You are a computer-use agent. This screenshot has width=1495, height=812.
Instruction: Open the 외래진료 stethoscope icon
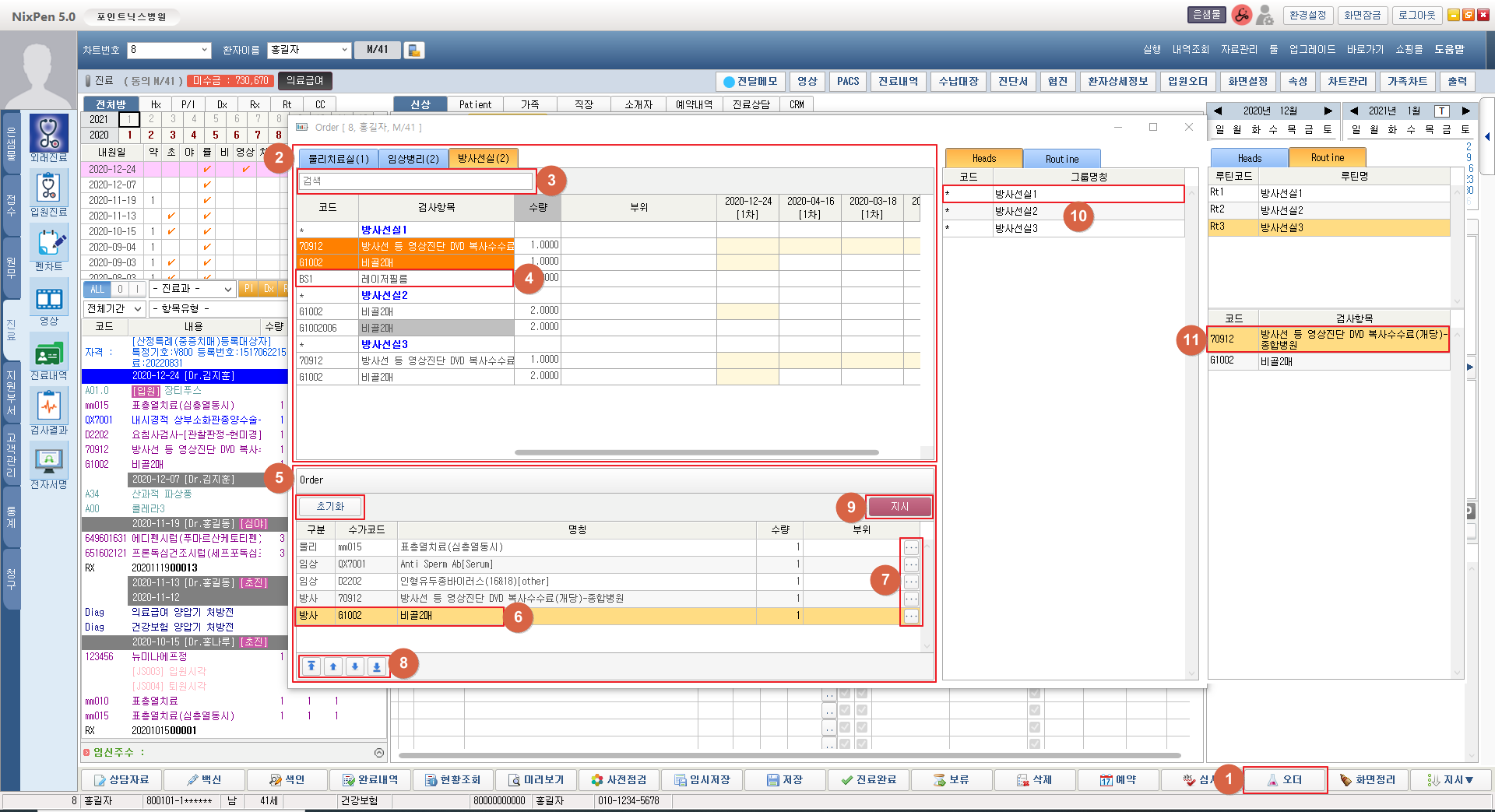point(48,133)
